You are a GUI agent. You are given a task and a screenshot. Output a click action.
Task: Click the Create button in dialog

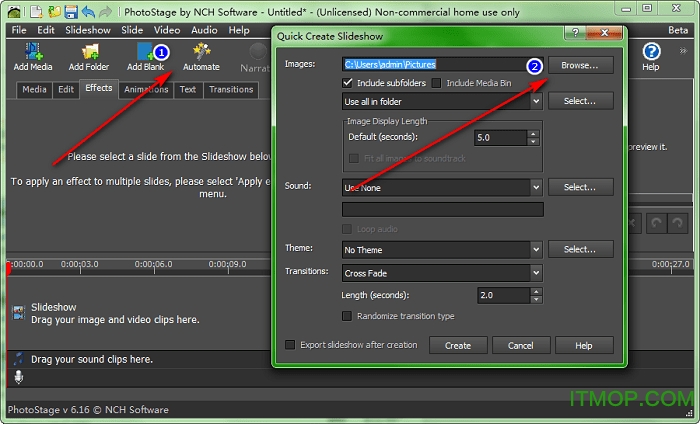tap(457, 345)
